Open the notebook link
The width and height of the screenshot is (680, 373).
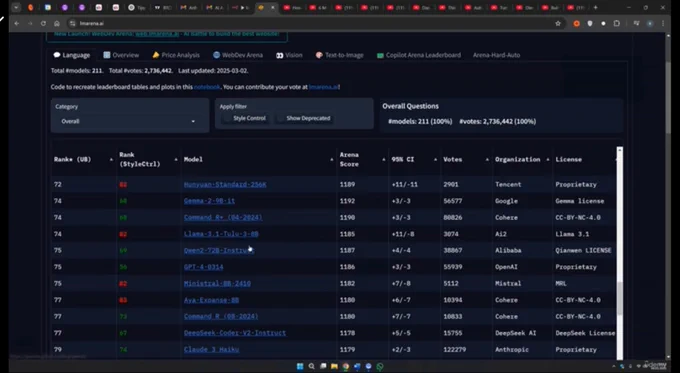(207, 87)
